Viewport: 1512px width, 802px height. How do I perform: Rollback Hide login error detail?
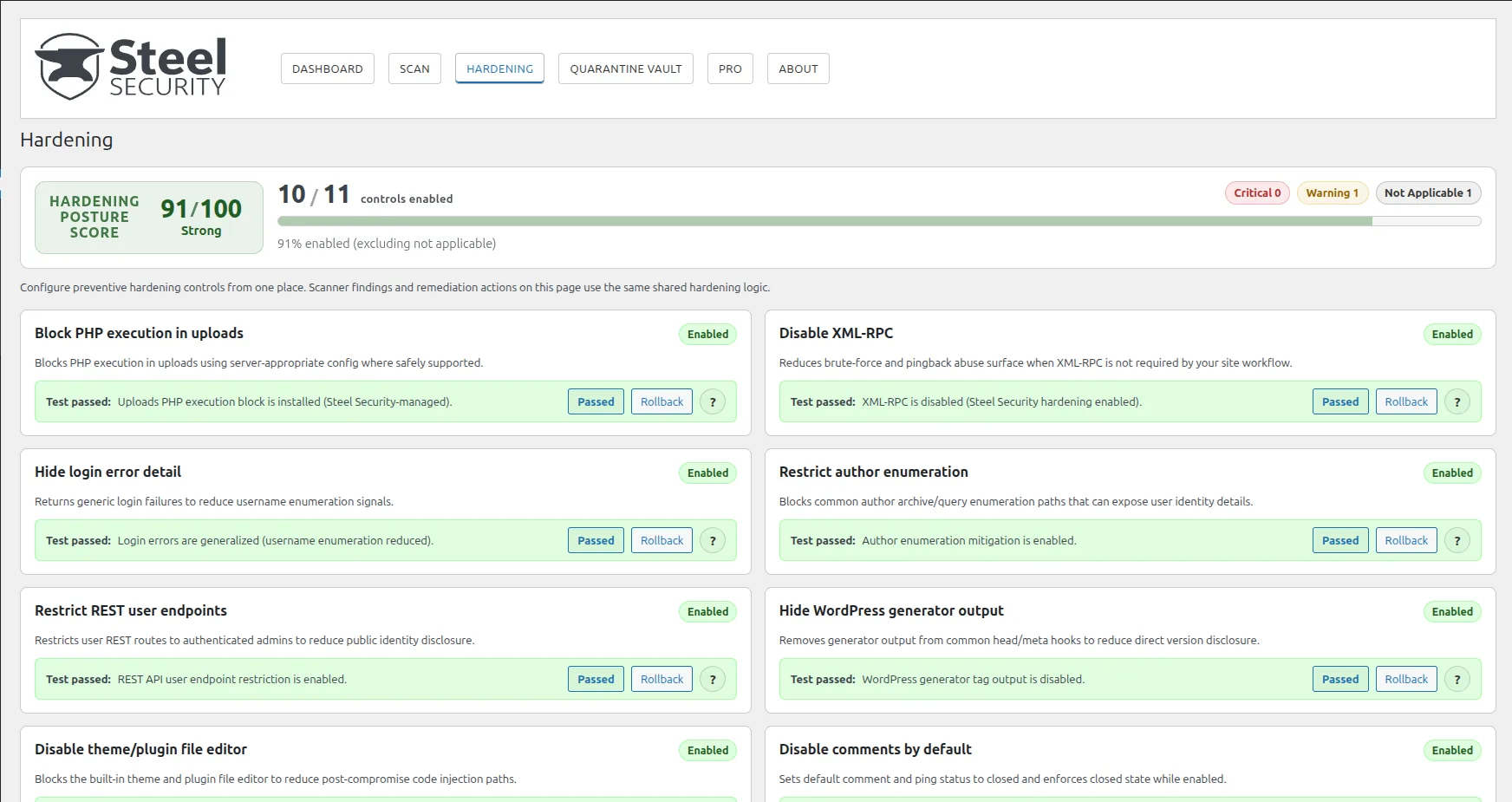[661, 540]
